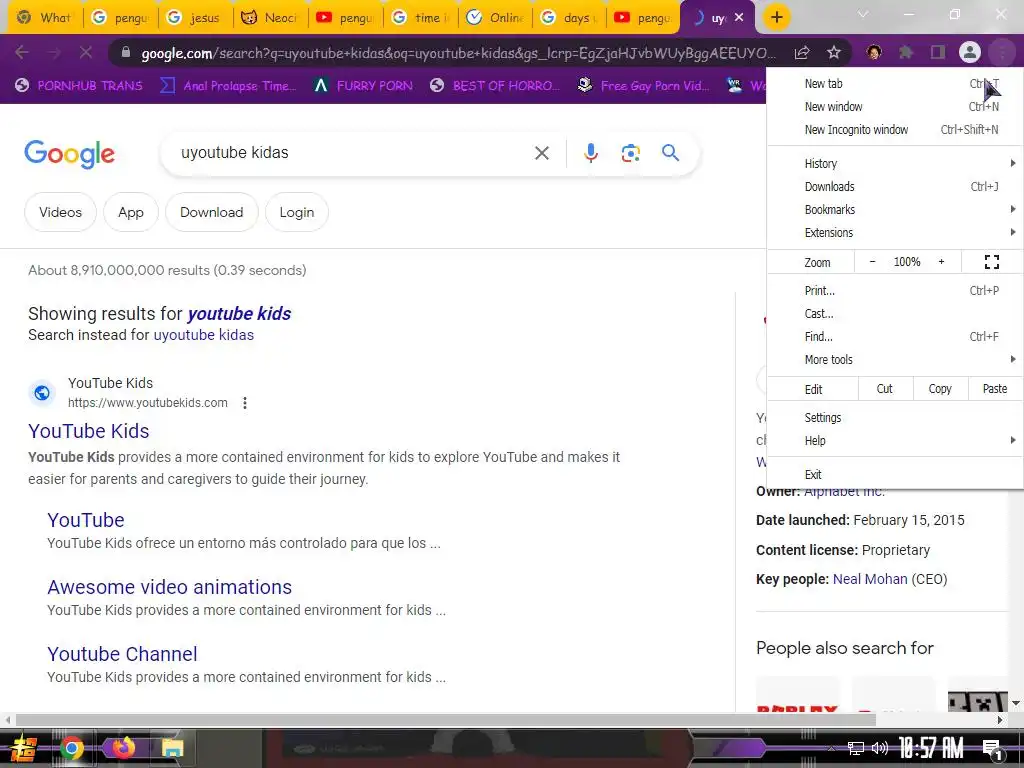This screenshot has width=1024, height=768.
Task: Click Cut in the Edit row
Action: pos(884,389)
